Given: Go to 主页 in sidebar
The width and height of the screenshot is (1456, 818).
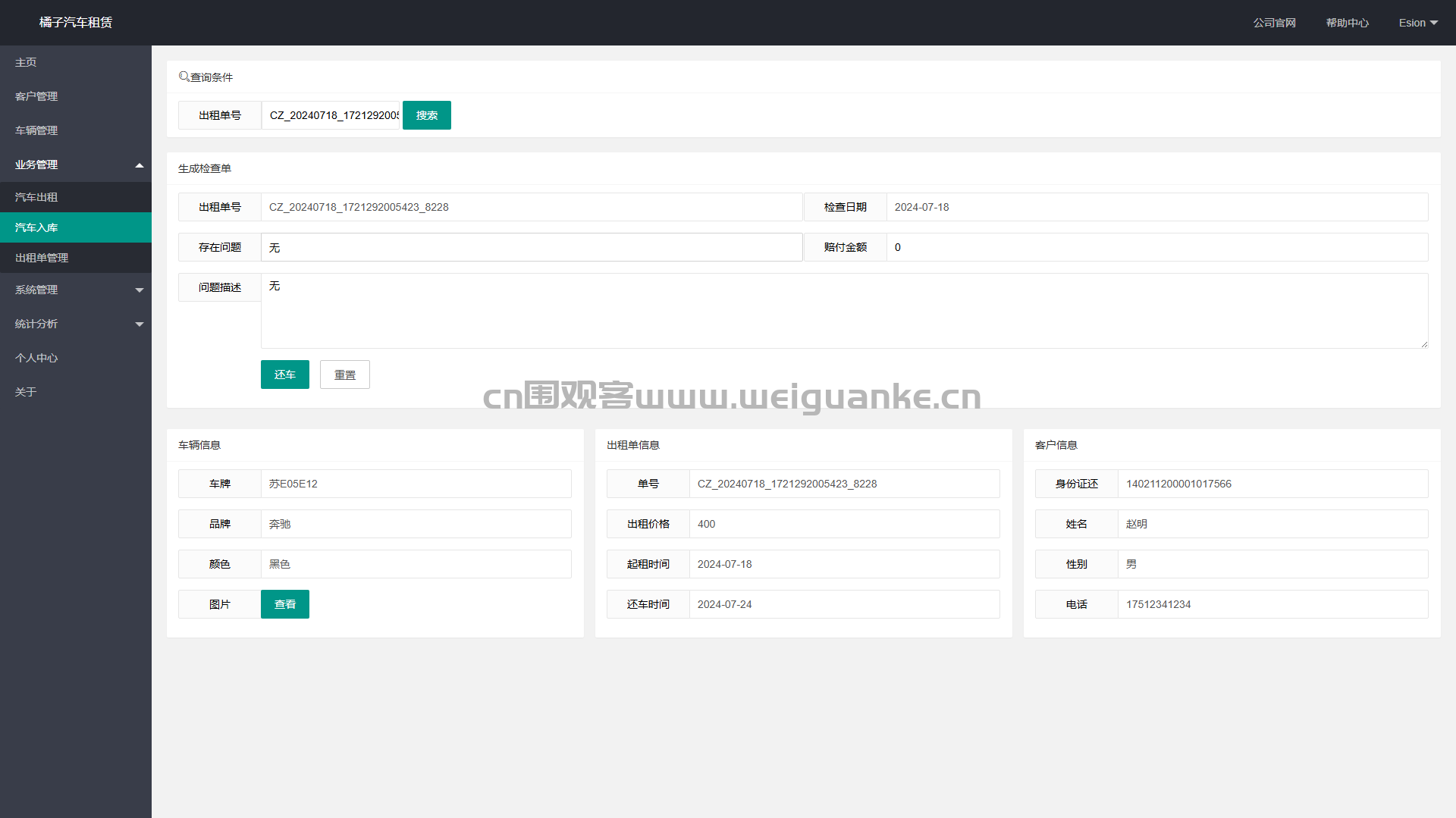Looking at the screenshot, I should tap(26, 62).
